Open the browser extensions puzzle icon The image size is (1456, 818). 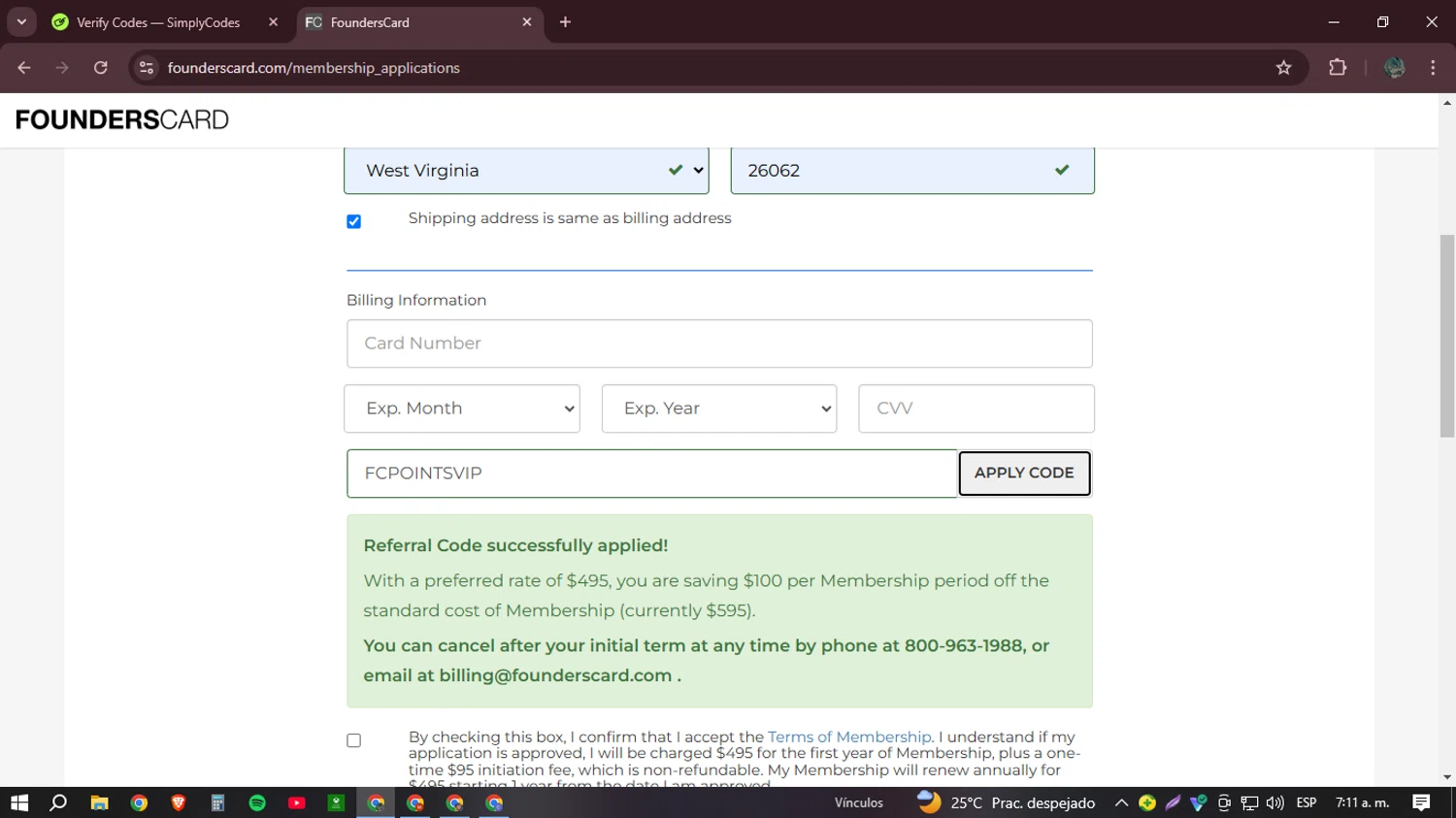tap(1338, 68)
